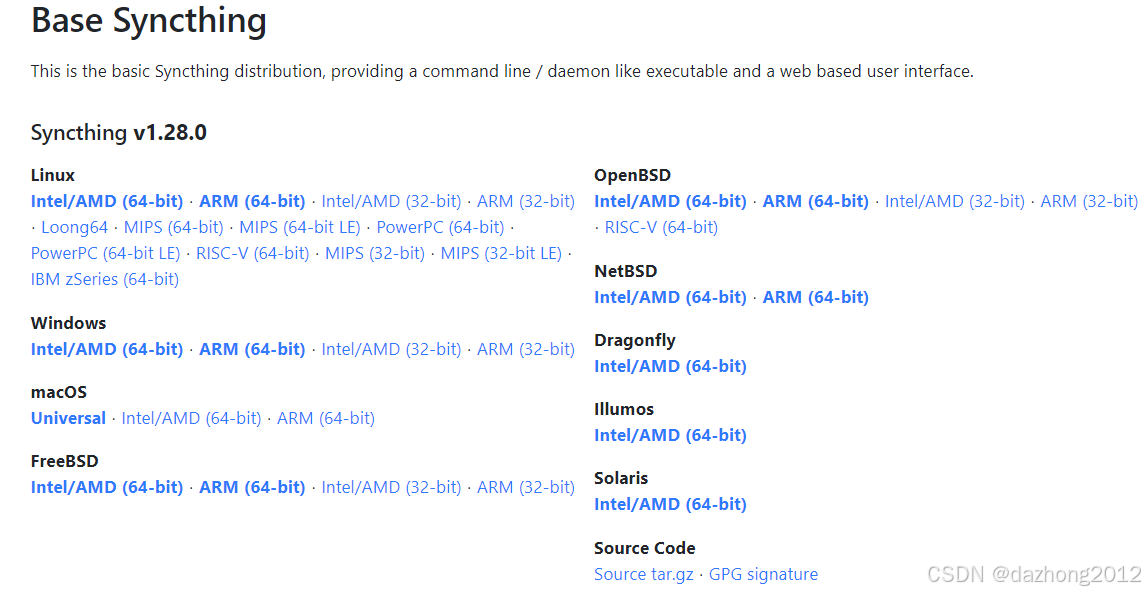
Task: Open FreeBSD Intel/AMD (32-bit) link
Action: (391, 487)
